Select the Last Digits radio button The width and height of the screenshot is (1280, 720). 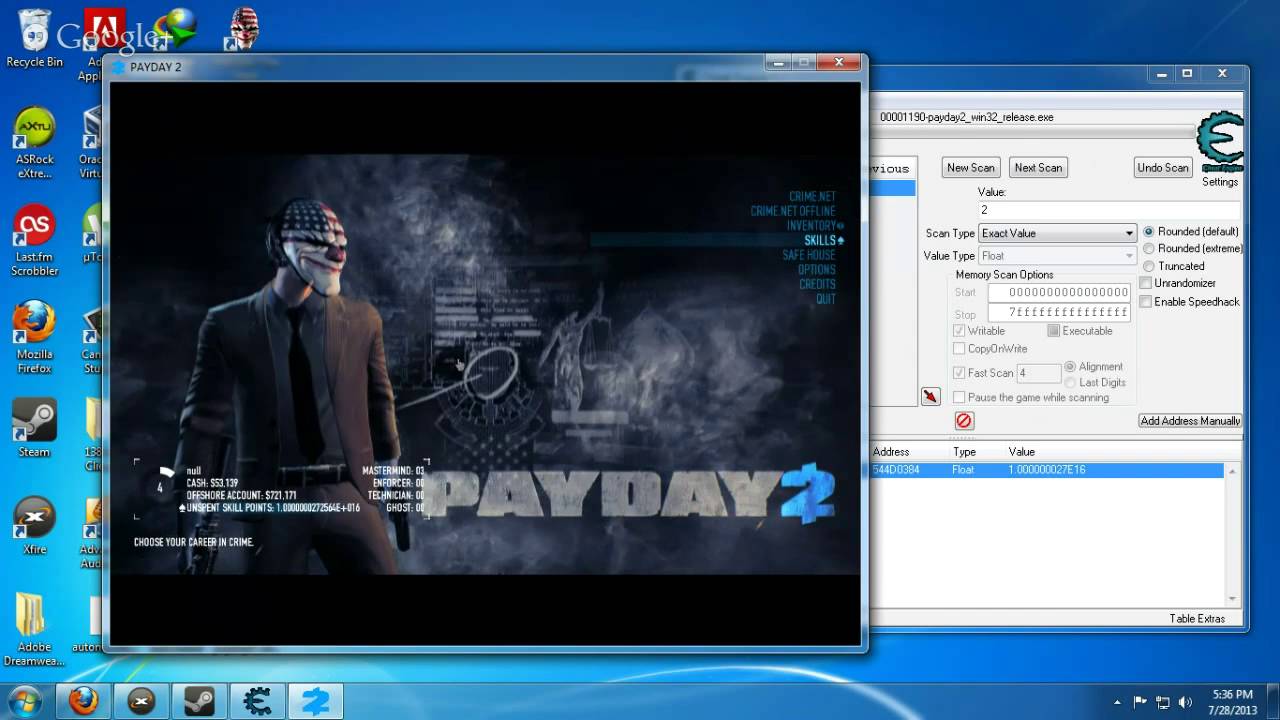(1070, 382)
